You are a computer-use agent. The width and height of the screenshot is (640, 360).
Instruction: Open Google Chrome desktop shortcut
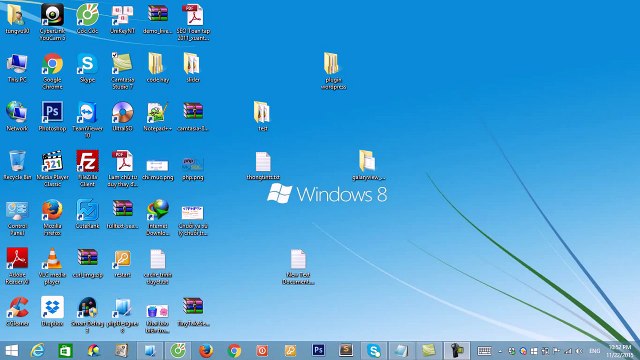click(52, 71)
